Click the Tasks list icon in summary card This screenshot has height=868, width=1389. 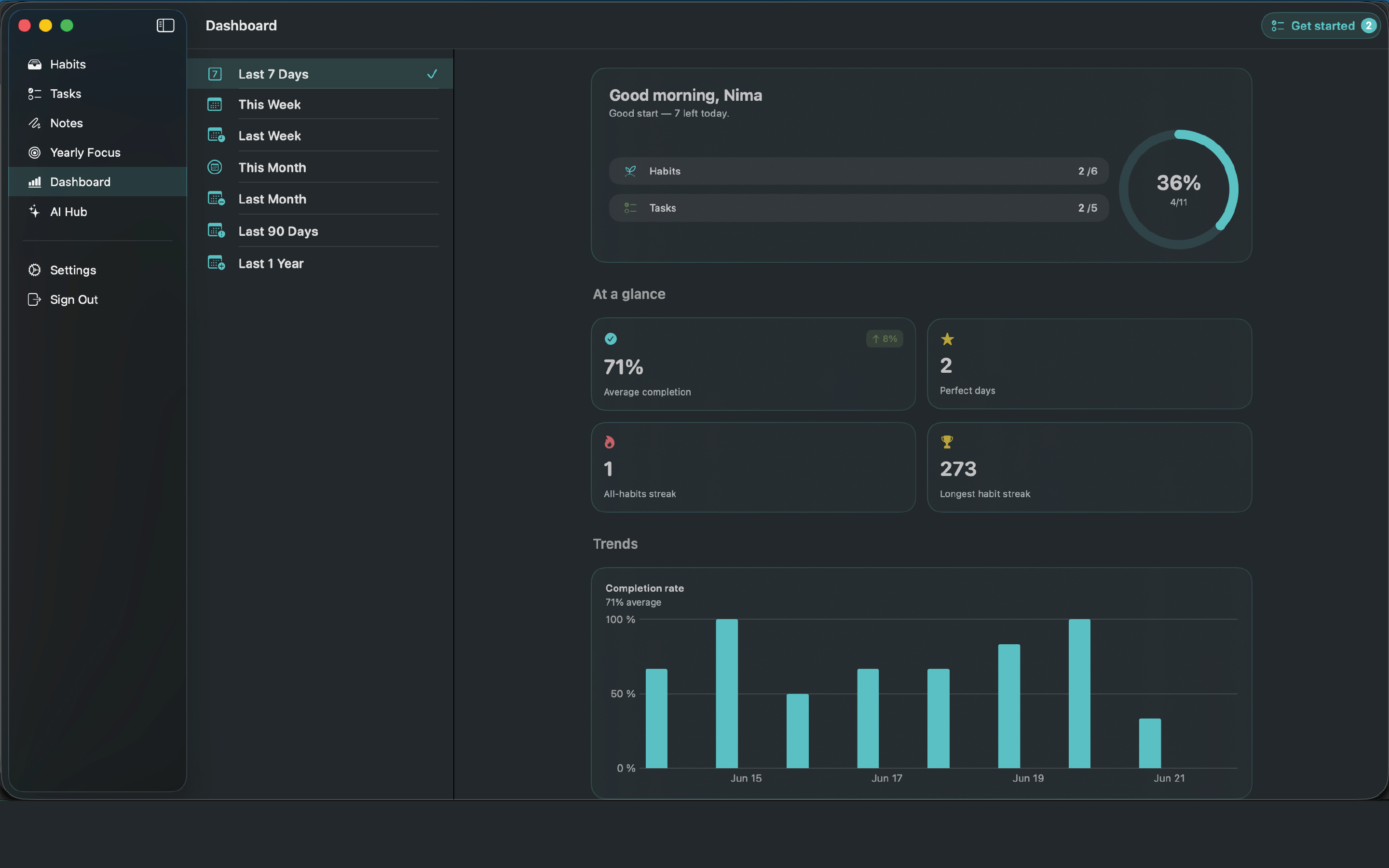pos(630,208)
